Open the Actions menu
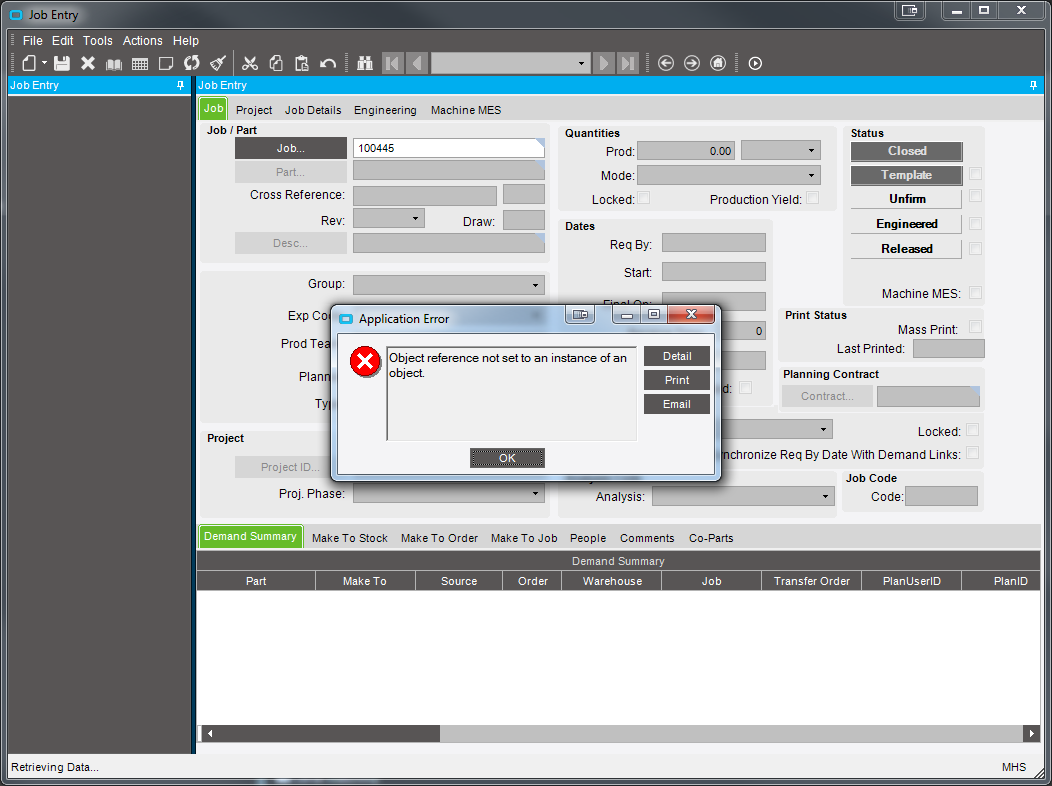Screen dimensions: 1052x786 [x=142, y=40]
